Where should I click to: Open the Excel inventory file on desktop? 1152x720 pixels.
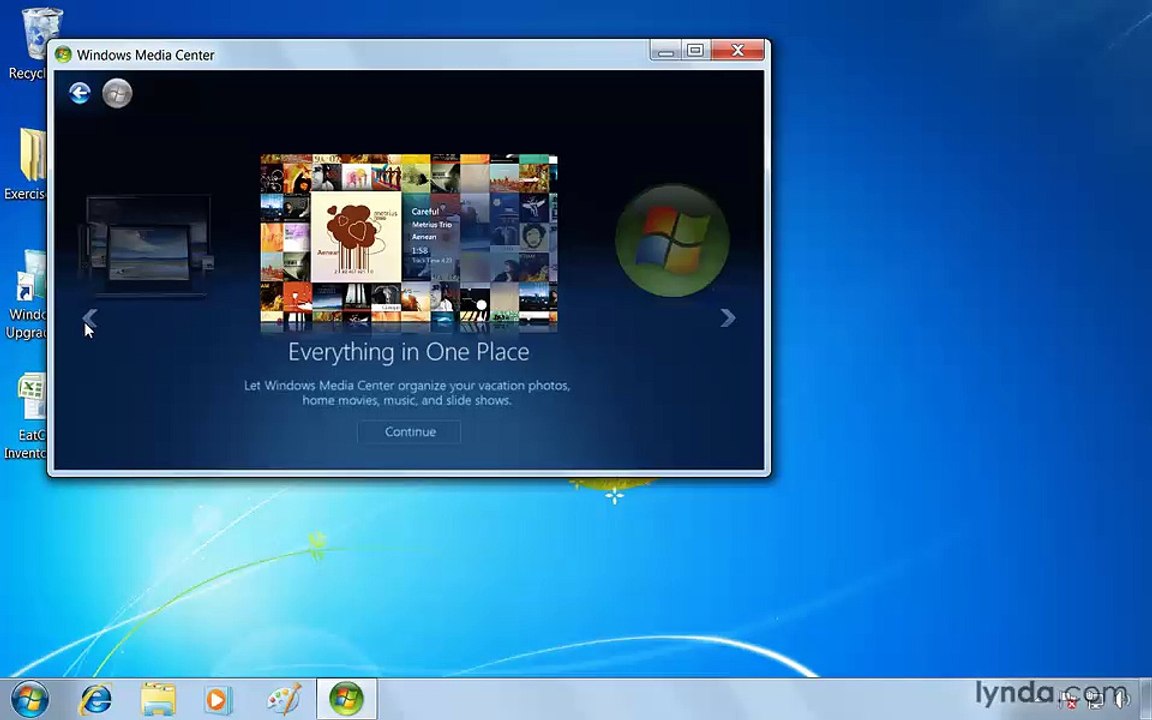[26, 417]
